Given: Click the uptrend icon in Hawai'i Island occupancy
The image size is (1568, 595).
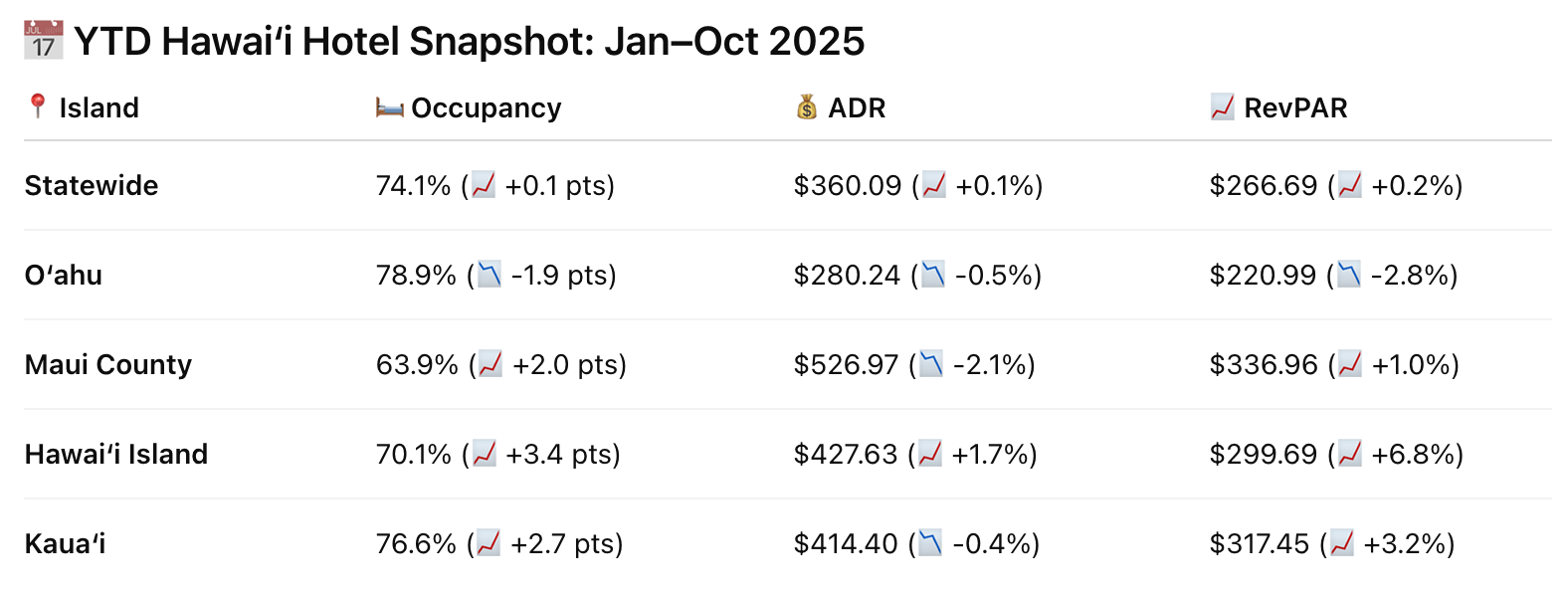Looking at the screenshot, I should tap(484, 453).
